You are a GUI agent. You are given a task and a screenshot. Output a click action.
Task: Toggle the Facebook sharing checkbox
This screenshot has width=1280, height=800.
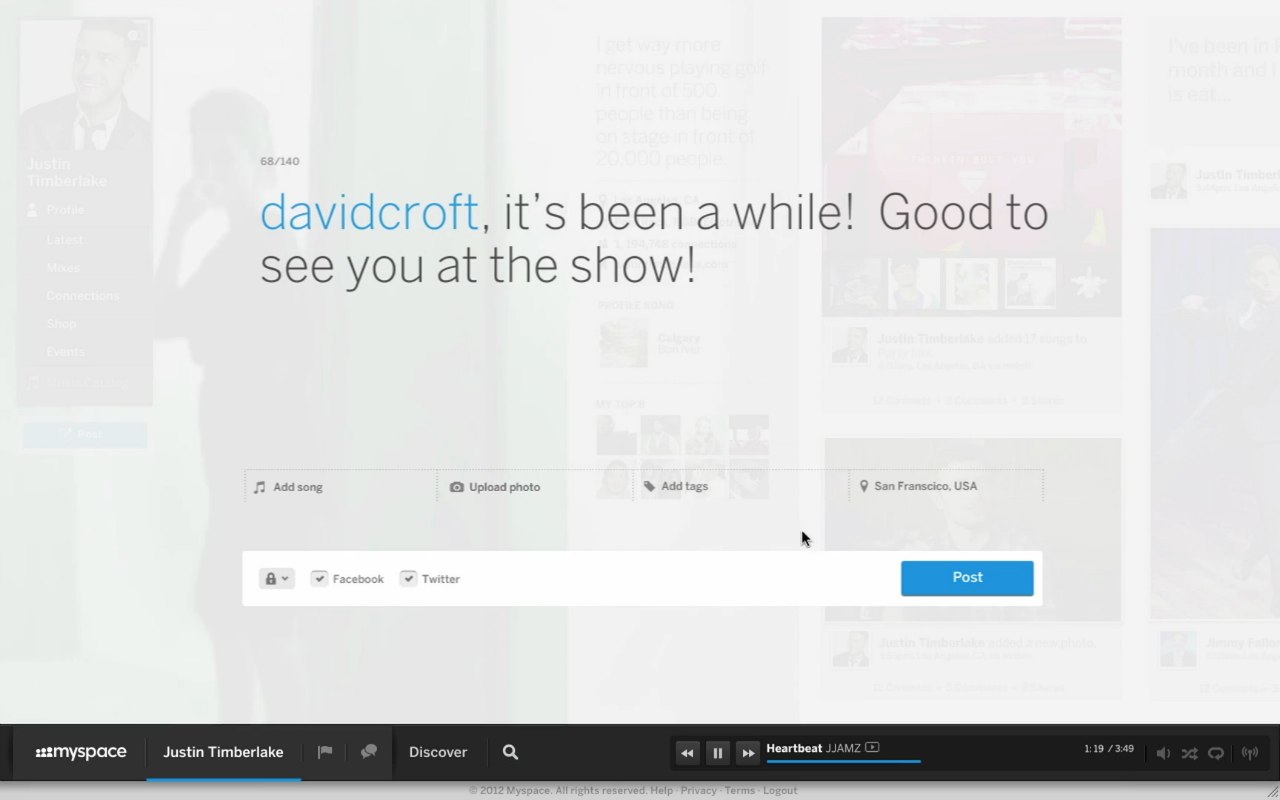[x=319, y=578]
